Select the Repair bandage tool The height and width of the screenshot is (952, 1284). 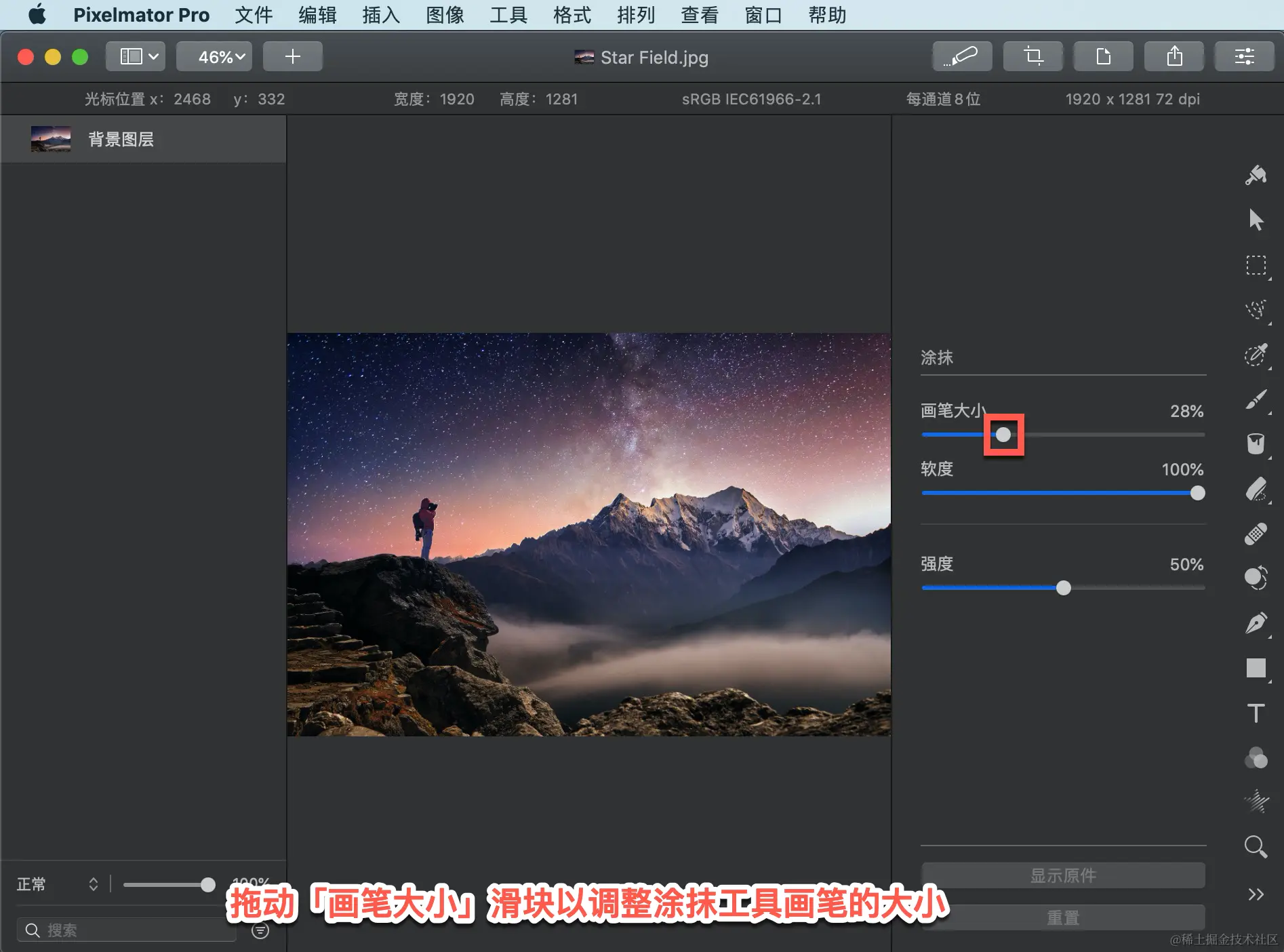(1256, 534)
